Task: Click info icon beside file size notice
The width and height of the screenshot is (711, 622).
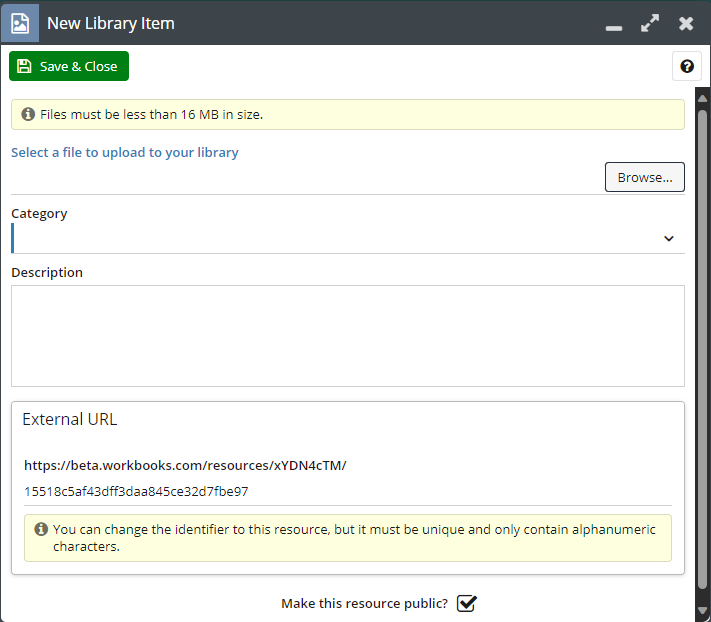Action: click(28, 115)
